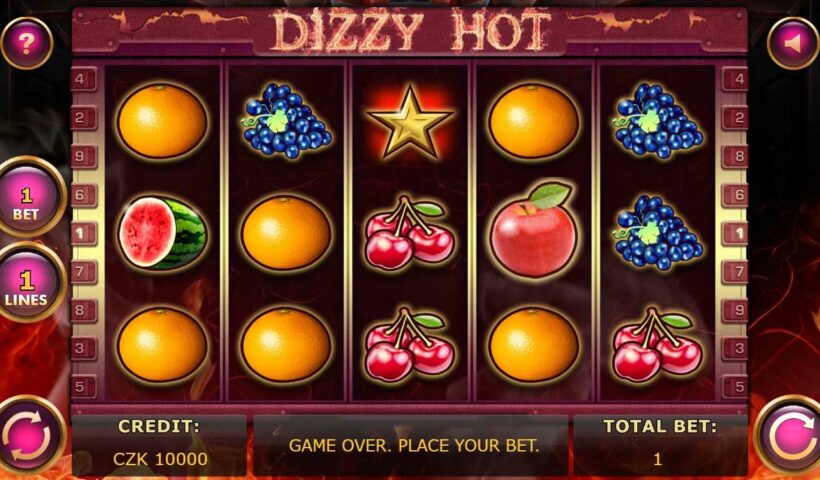Click the CREDIT CZK 10000 display
The height and width of the screenshot is (480, 820).
click(x=160, y=444)
